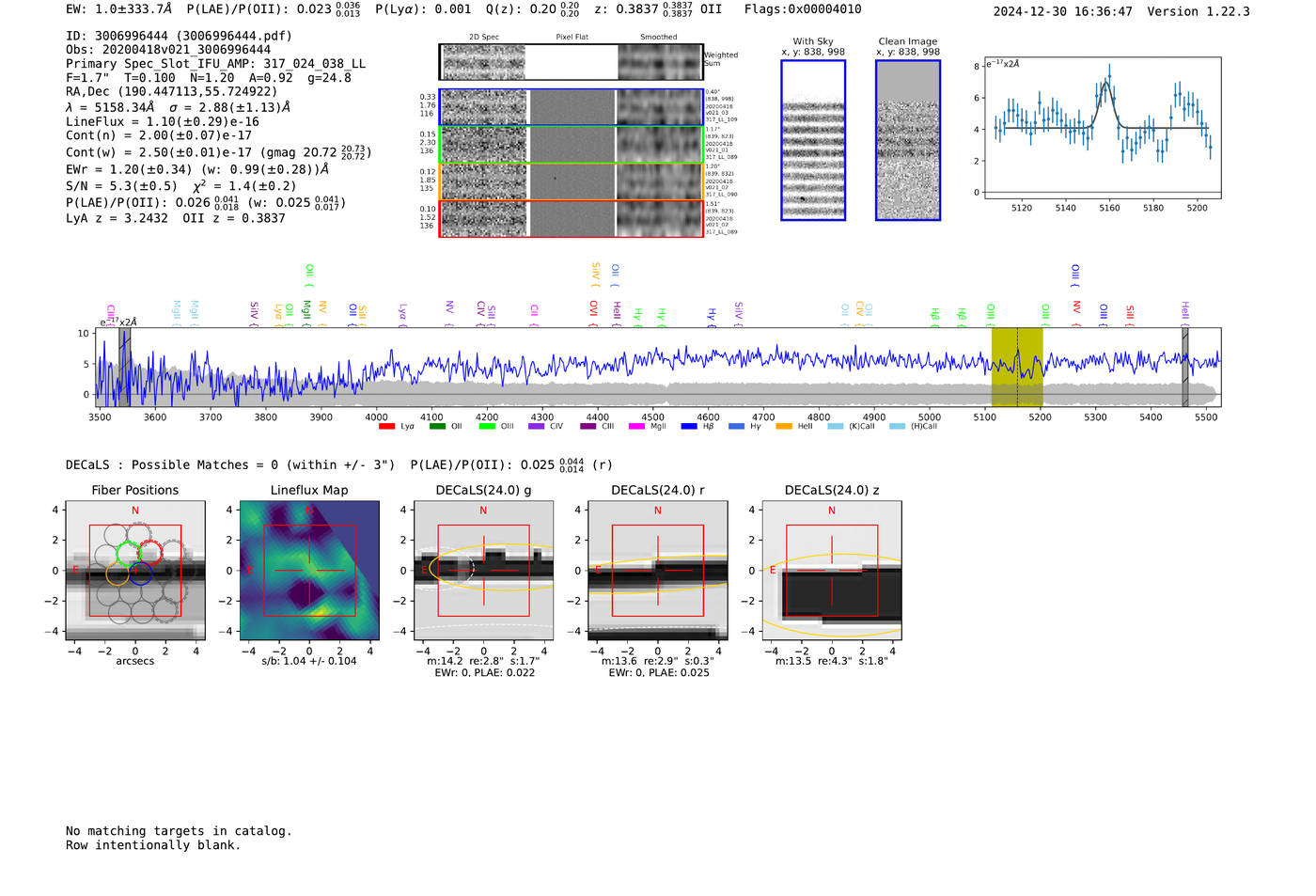This screenshot has height=896, width=1316.
Task: Click the gray hatched band near 3540 Å
Action: click(x=124, y=367)
